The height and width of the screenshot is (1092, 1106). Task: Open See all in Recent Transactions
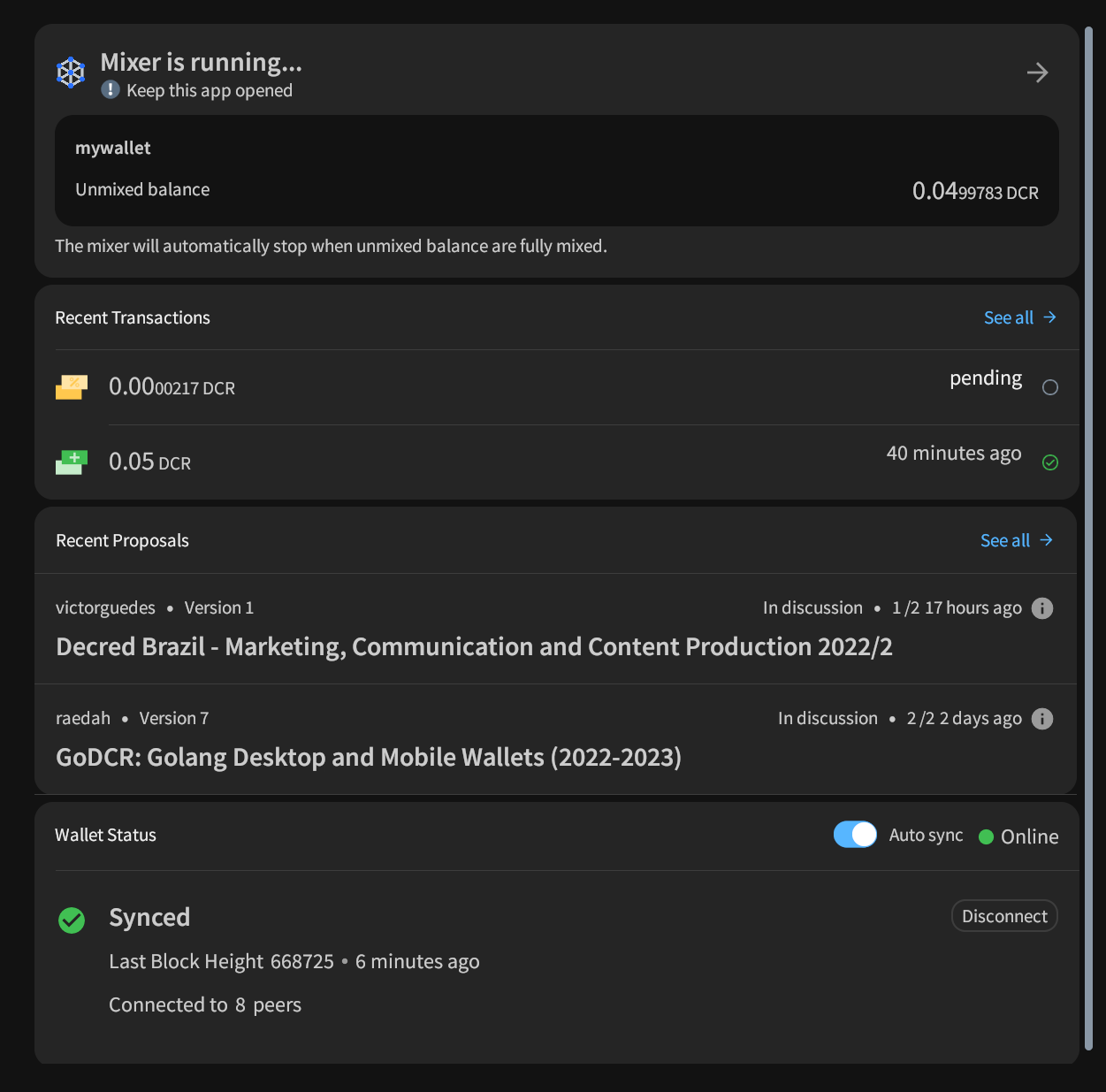click(1020, 317)
